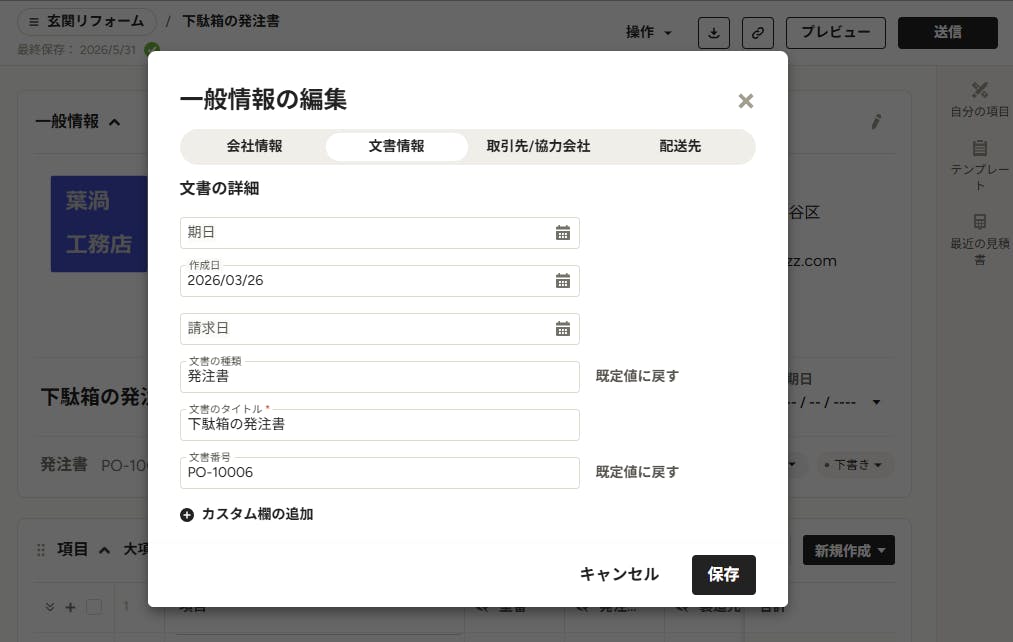Click saved status check icon
Viewport: 1013px width, 642px height.
[x=151, y=48]
